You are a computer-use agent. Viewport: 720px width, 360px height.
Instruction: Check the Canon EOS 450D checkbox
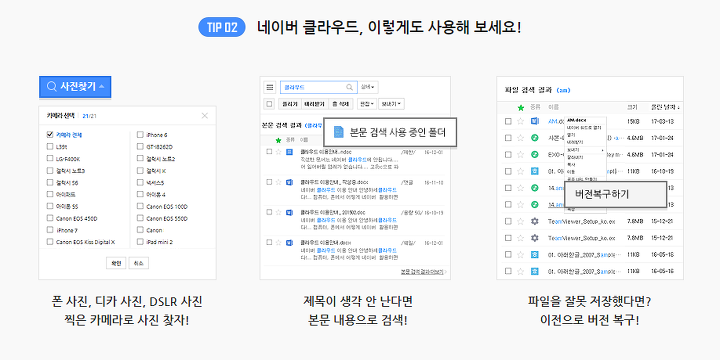click(50, 218)
